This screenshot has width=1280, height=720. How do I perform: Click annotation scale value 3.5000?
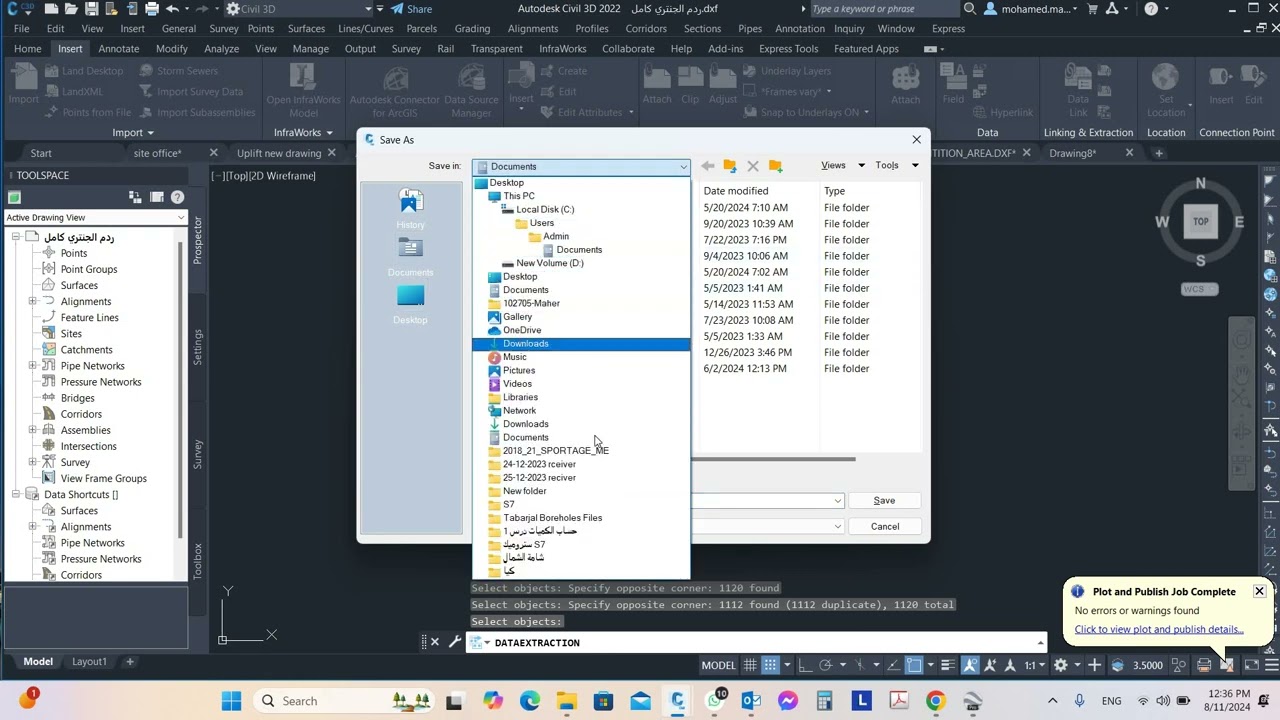point(1147,665)
